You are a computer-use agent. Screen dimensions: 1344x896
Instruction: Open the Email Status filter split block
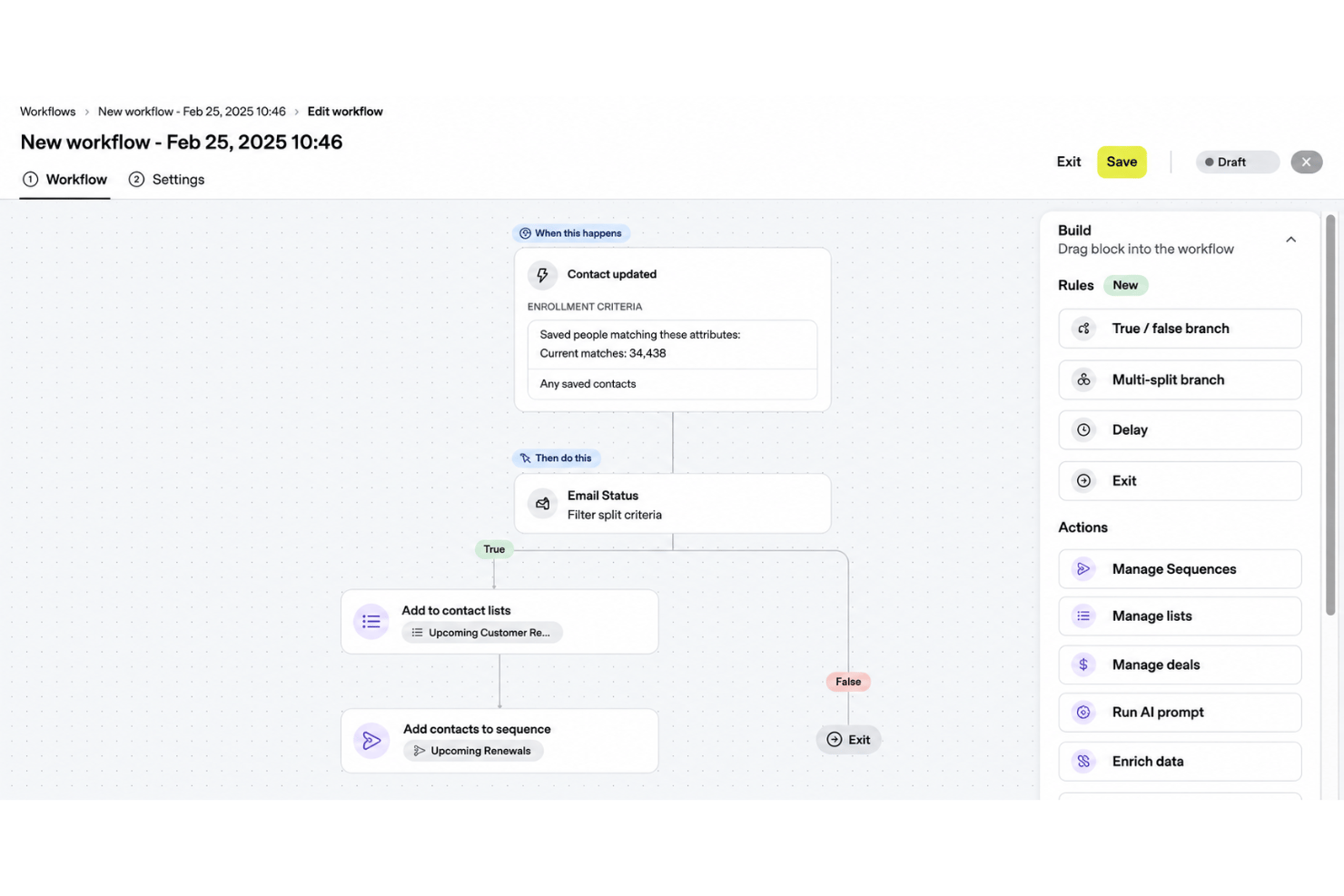(x=673, y=504)
